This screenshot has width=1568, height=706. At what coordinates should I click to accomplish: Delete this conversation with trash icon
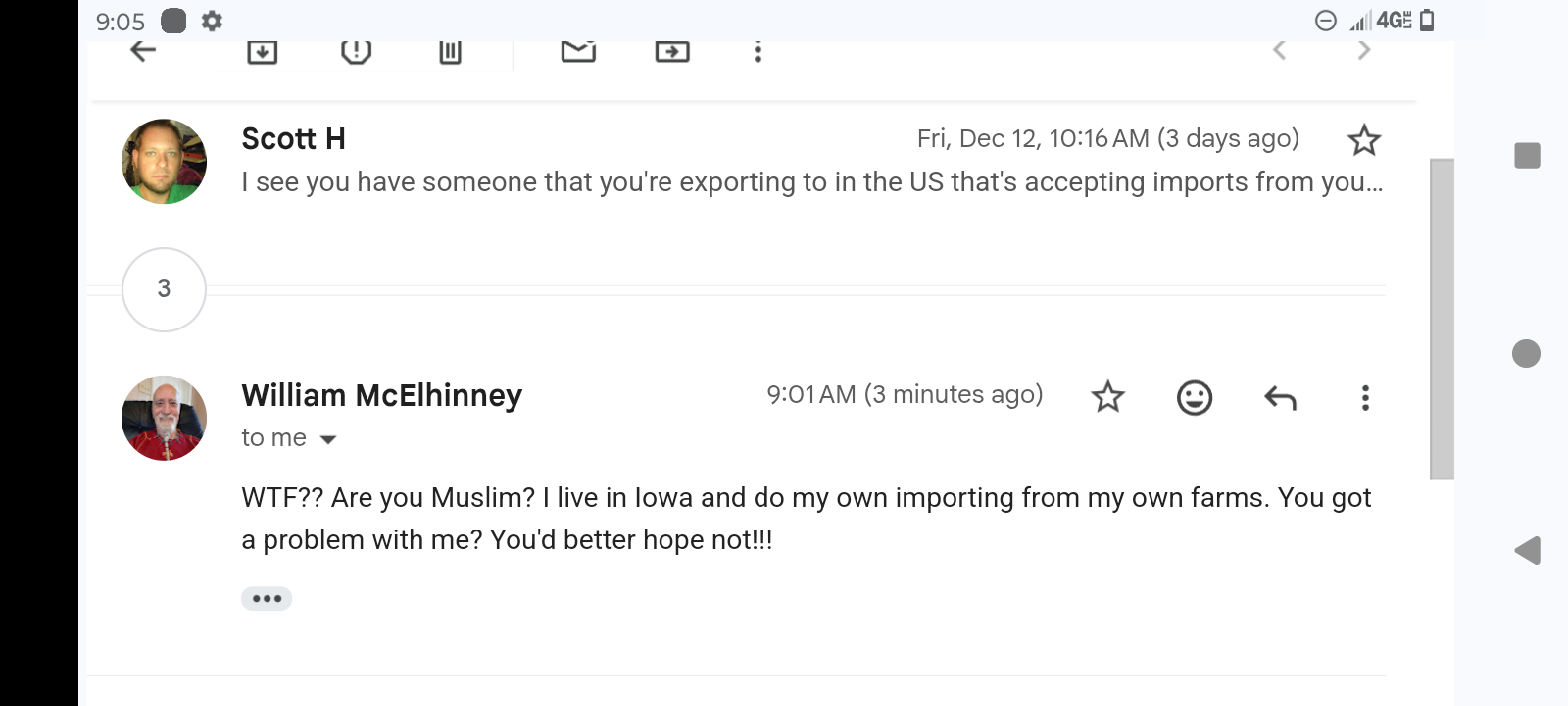coord(450,52)
